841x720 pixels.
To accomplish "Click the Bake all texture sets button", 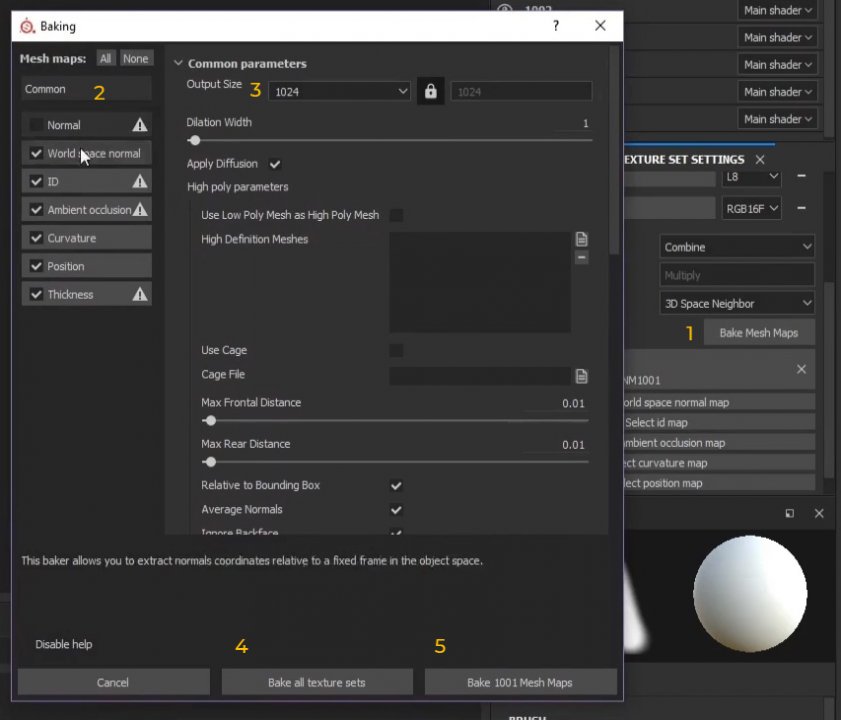I will pyautogui.click(x=316, y=682).
